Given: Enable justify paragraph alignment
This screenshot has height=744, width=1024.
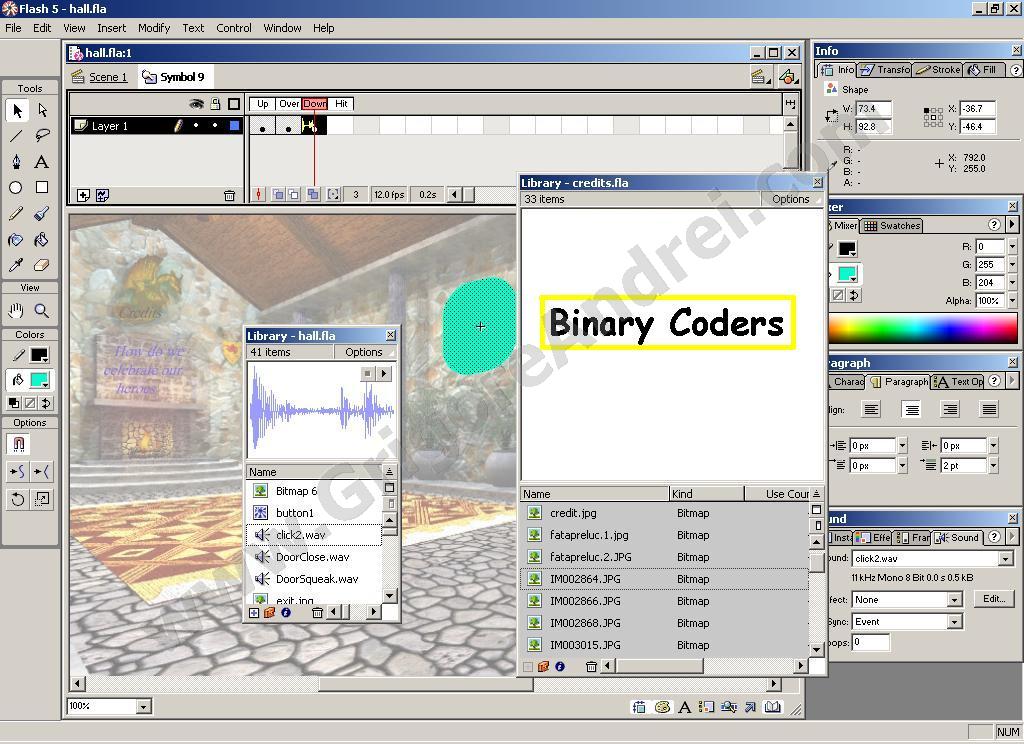Looking at the screenshot, I should pyautogui.click(x=989, y=410).
